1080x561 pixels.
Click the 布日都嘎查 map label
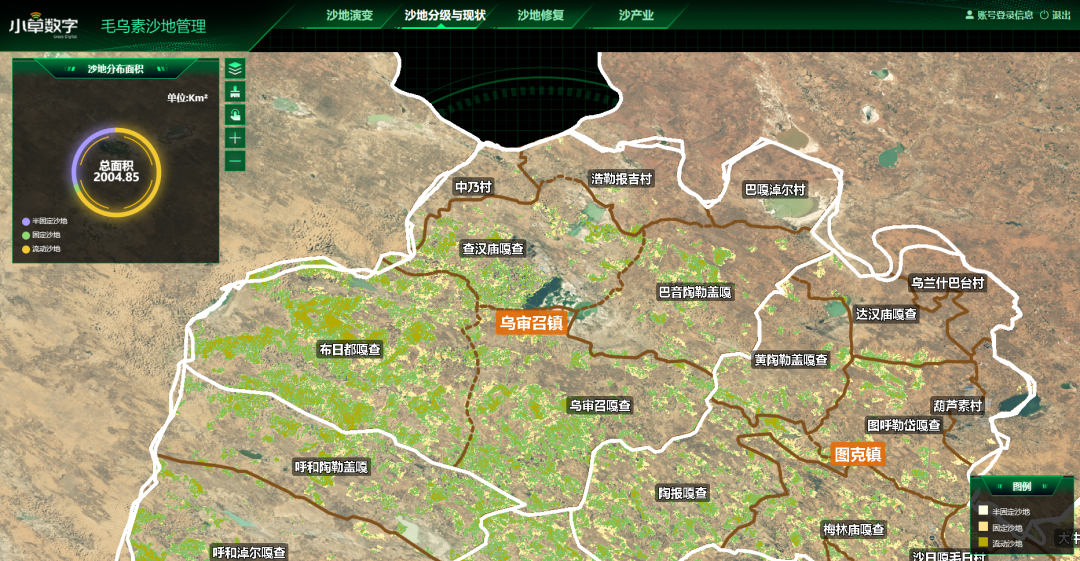click(350, 349)
